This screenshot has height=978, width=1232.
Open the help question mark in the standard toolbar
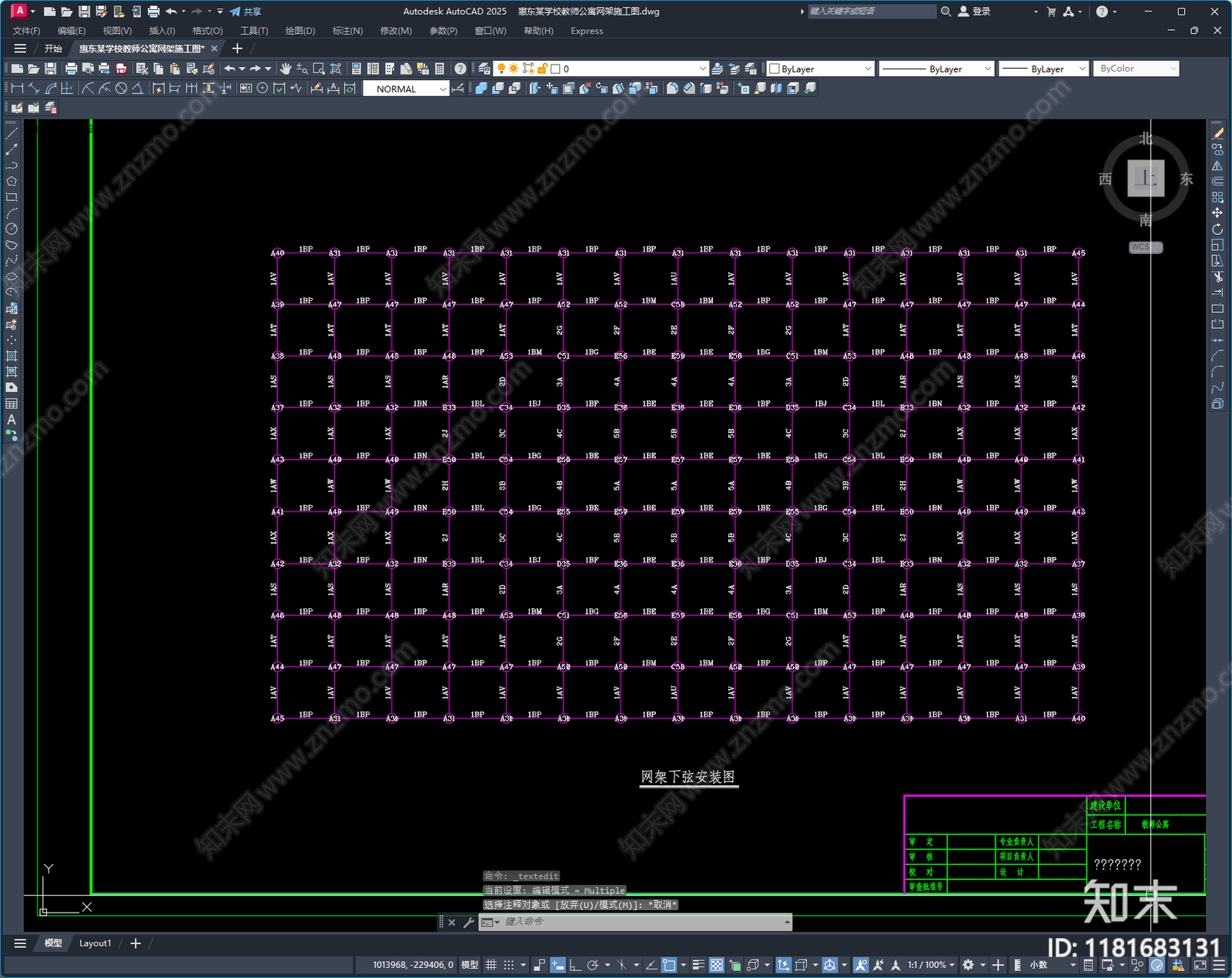(460, 69)
